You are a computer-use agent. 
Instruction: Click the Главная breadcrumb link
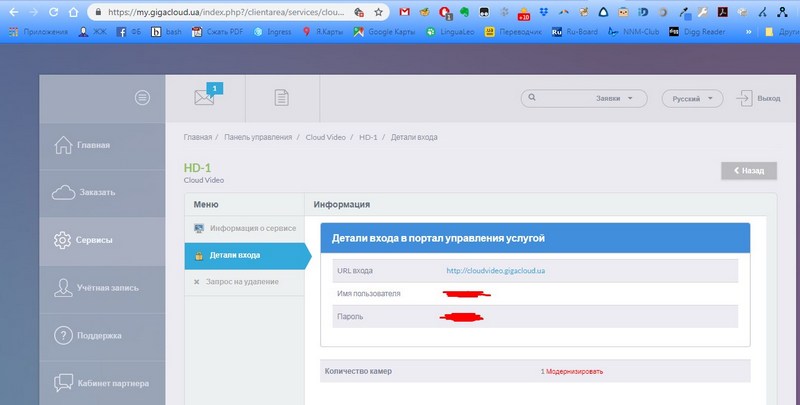[x=197, y=137]
